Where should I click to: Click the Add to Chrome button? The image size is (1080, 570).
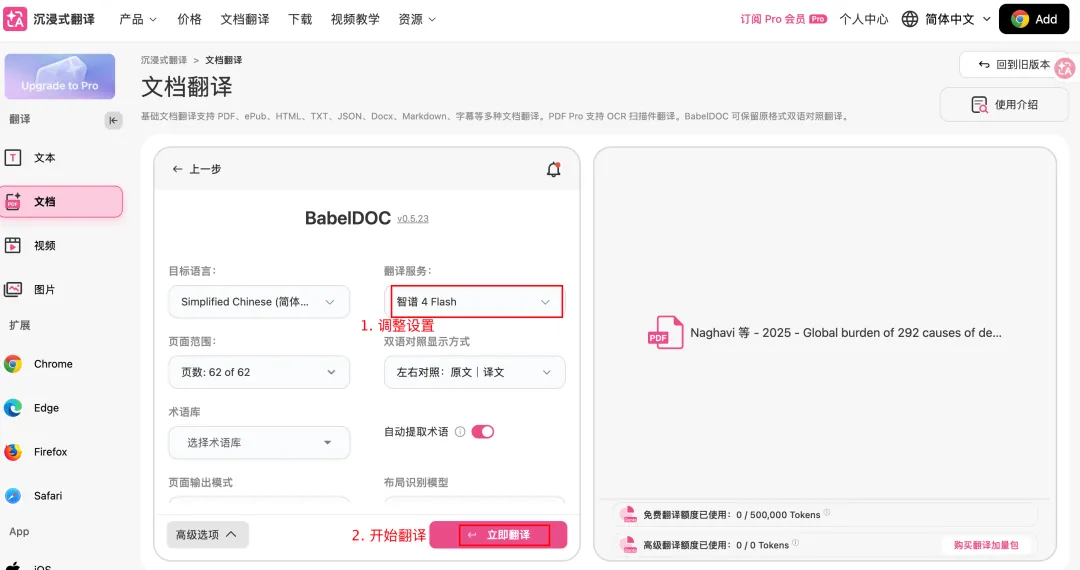(x=1034, y=19)
